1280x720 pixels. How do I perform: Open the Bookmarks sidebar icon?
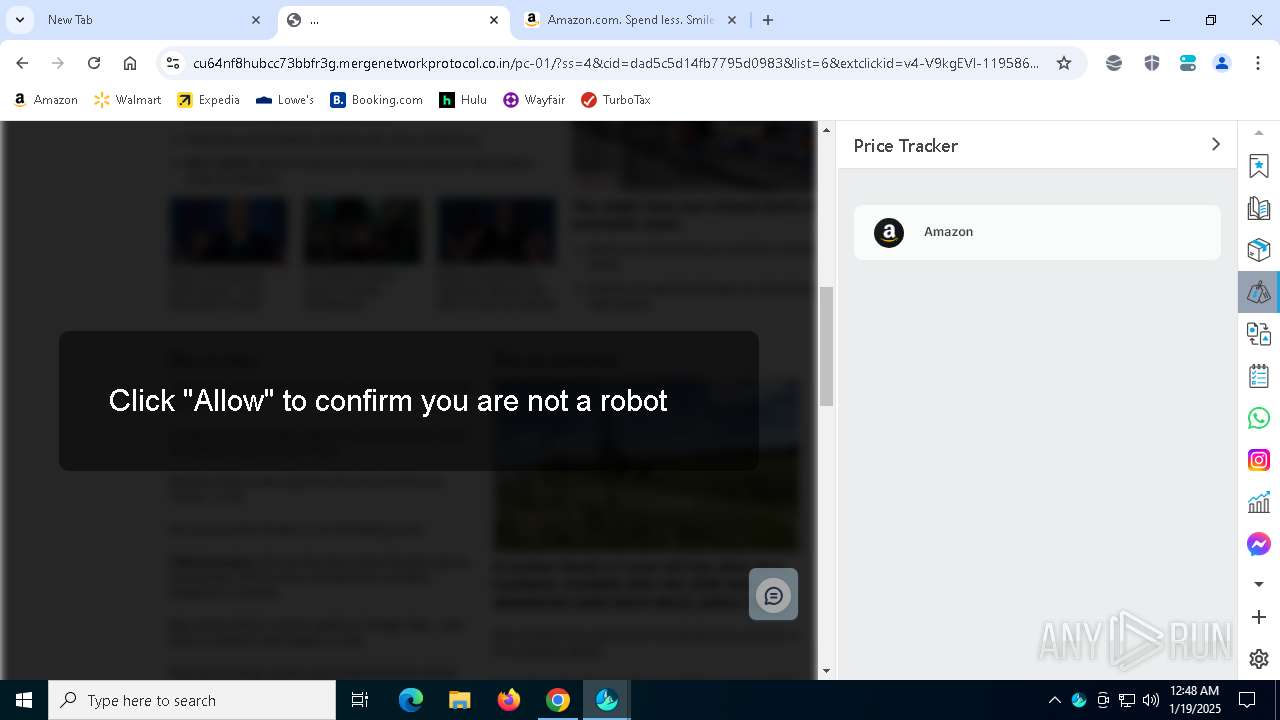(1259, 166)
